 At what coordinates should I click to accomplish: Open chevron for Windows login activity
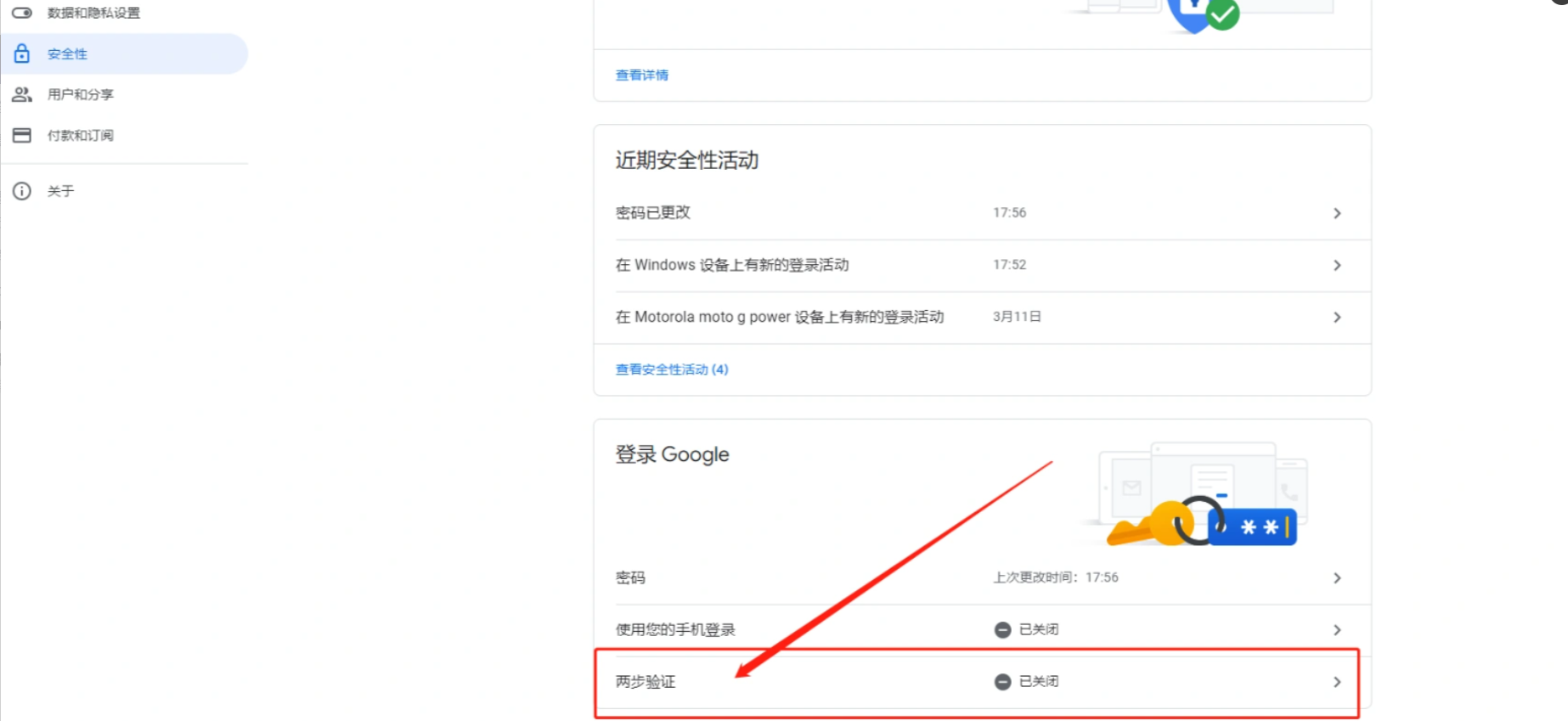(1336, 266)
